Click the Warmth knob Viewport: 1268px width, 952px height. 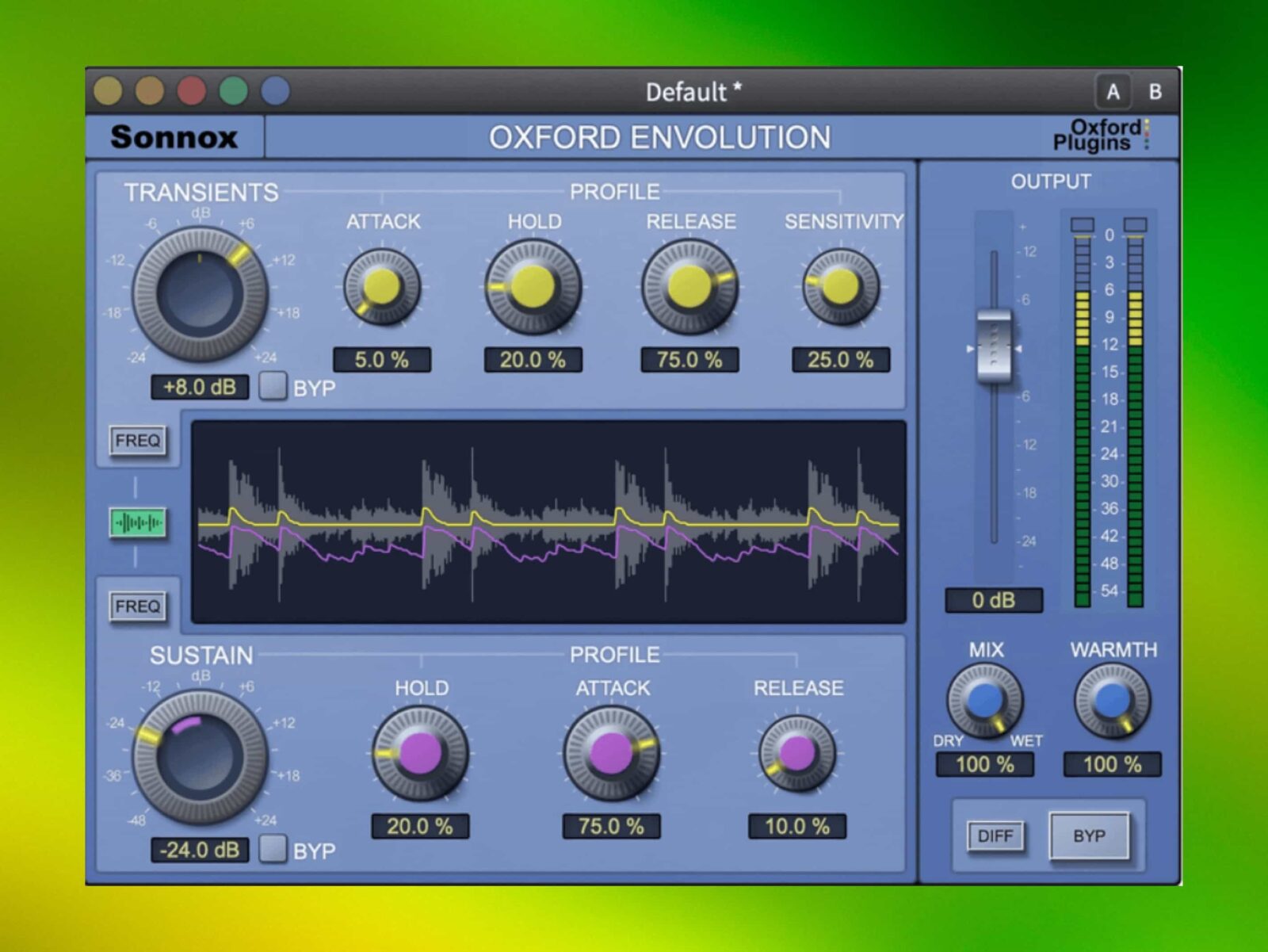click(1112, 701)
